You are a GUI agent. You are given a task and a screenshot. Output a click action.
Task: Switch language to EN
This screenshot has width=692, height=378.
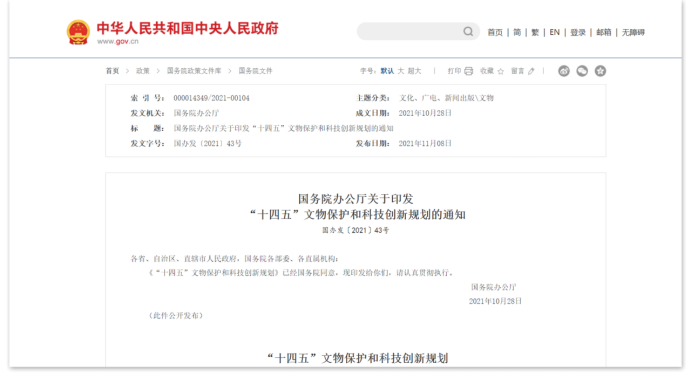(554, 32)
